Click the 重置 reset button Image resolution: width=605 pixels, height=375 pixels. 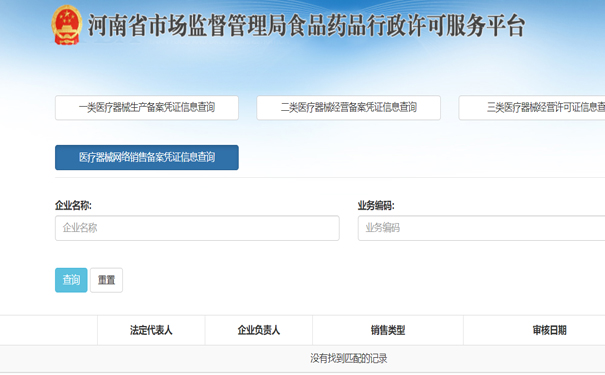click(x=106, y=280)
